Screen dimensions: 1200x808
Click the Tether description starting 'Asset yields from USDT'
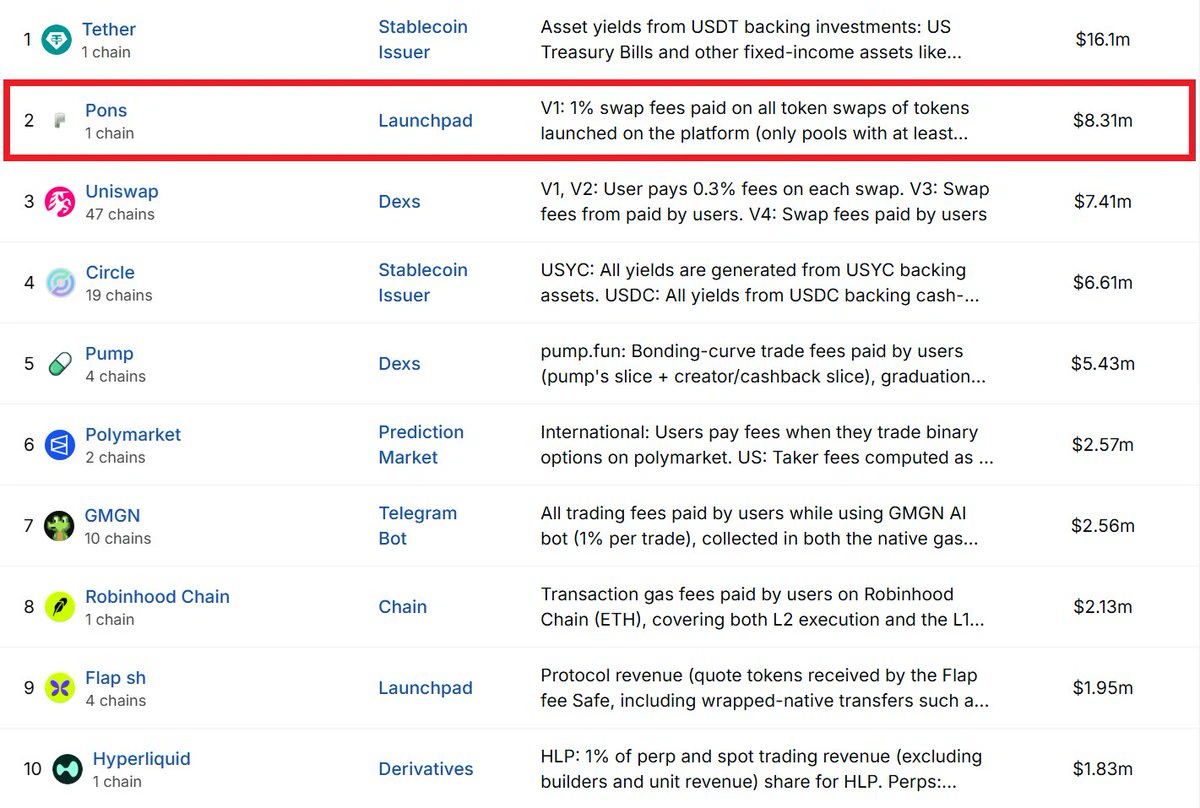[x=751, y=40]
